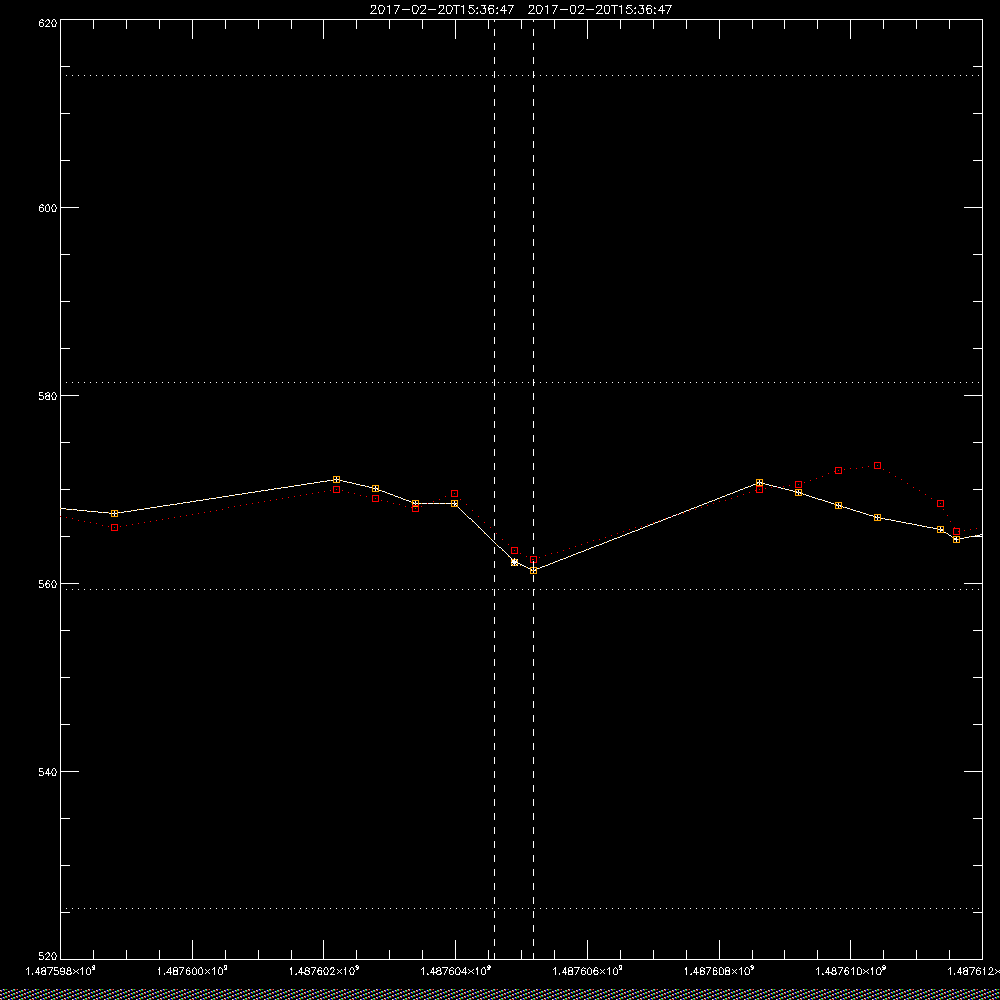Click the 540 y-axis label

pyautogui.click(x=48, y=772)
